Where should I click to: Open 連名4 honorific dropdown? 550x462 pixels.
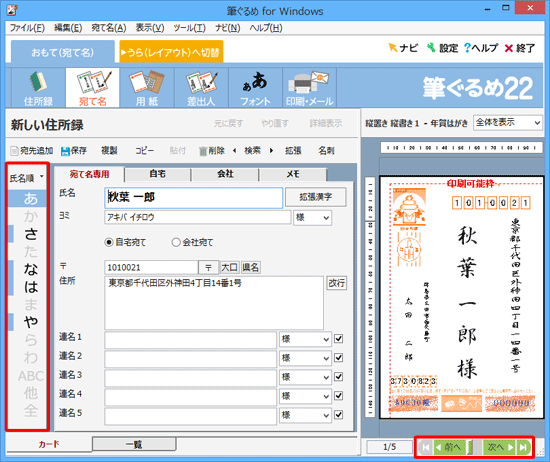[x=305, y=396]
